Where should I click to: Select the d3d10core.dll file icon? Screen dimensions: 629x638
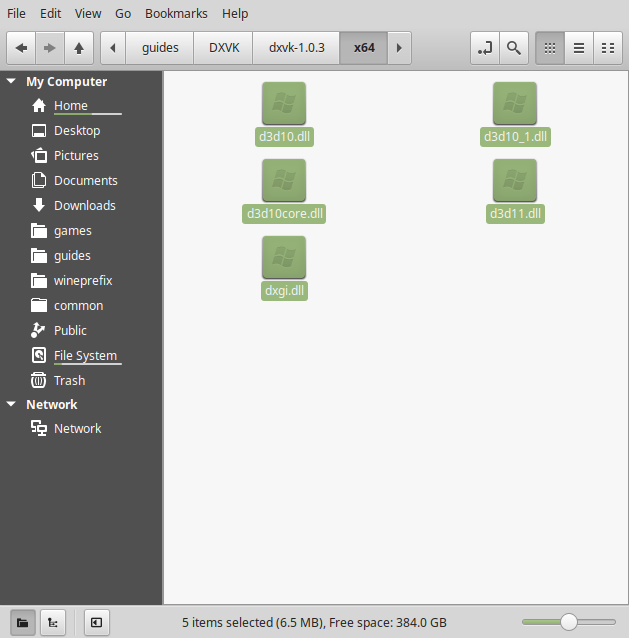click(284, 180)
